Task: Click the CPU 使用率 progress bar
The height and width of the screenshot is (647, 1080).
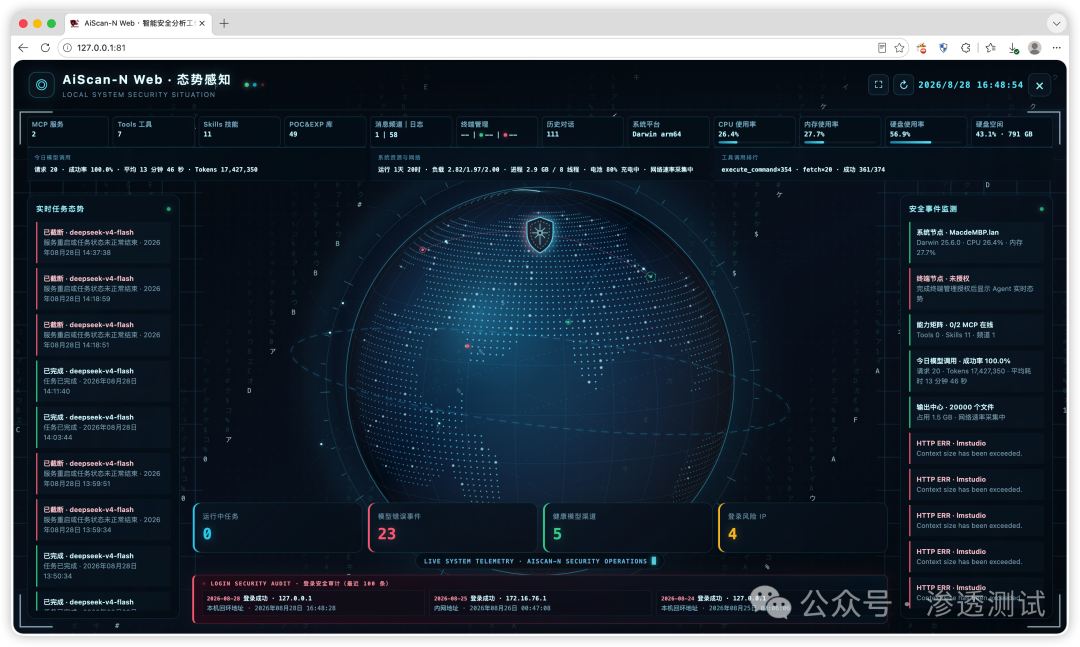Action: click(x=754, y=142)
